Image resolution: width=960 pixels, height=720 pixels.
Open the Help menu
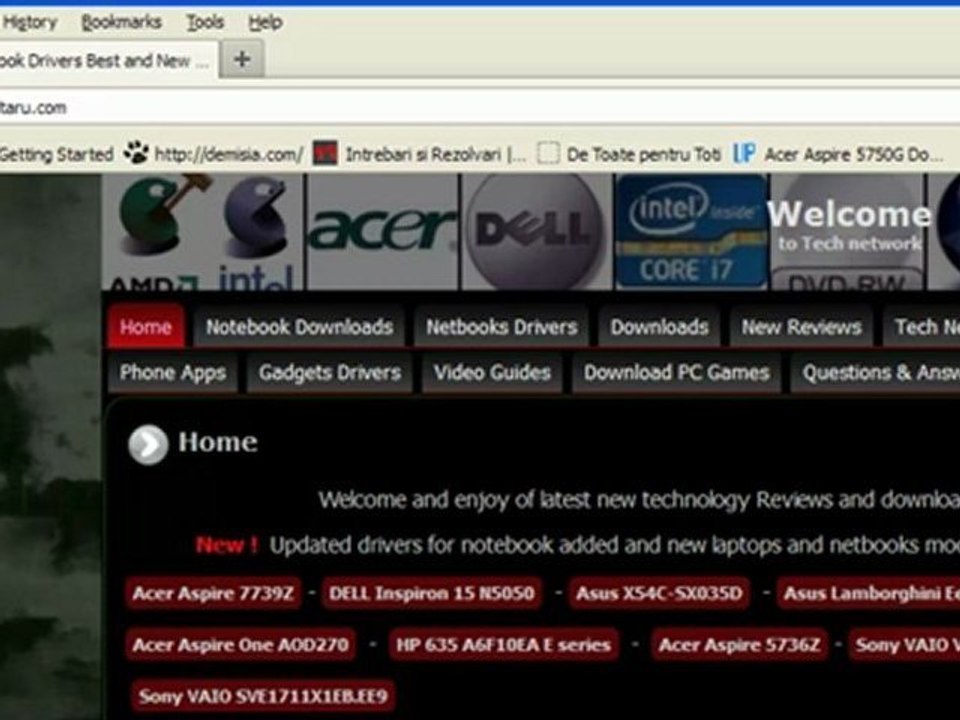(x=265, y=23)
